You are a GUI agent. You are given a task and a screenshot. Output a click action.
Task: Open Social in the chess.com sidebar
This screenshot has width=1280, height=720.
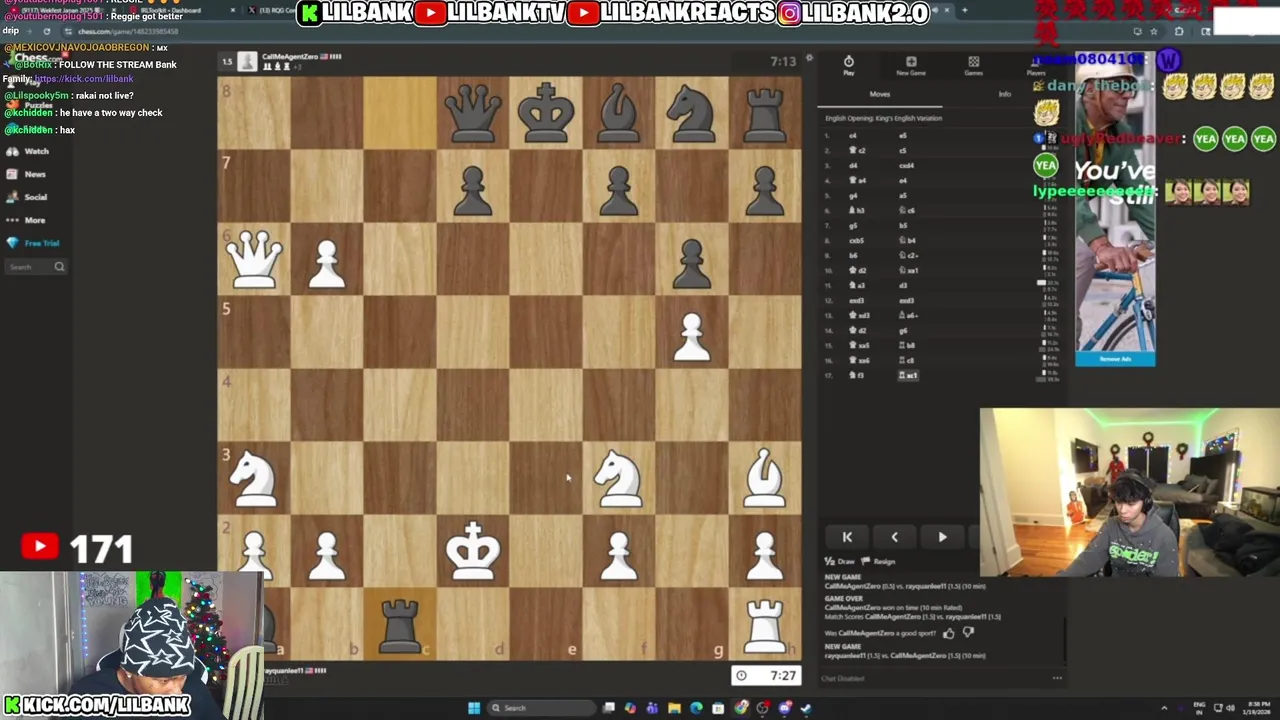27,197
